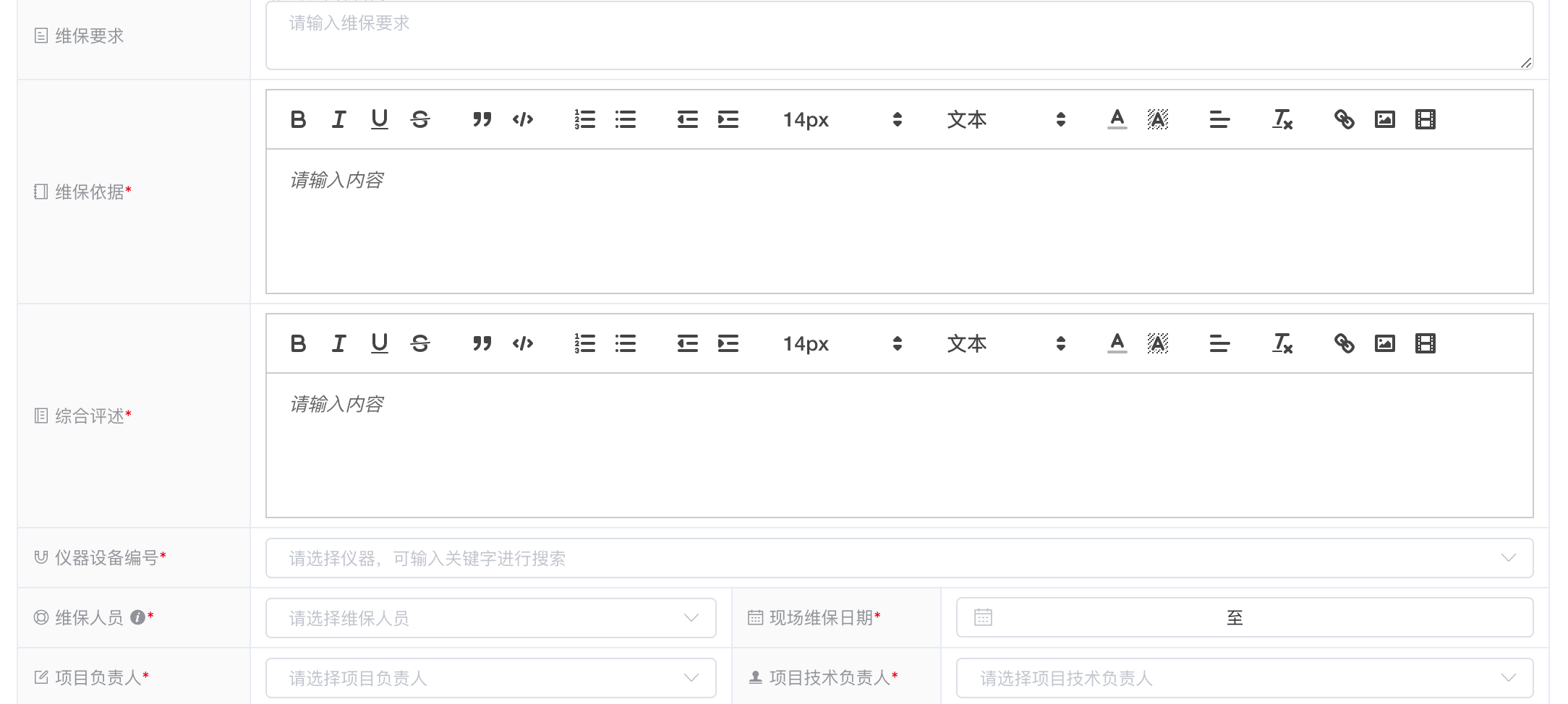Viewport: 1568px width, 704px height.
Task: Open 请选择项目负责人 dropdown
Action: pos(491,678)
